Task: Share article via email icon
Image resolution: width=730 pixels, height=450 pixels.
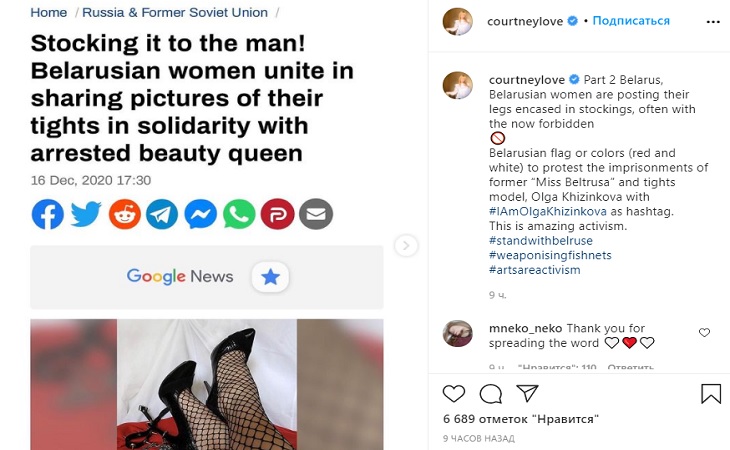Action: tap(316, 214)
